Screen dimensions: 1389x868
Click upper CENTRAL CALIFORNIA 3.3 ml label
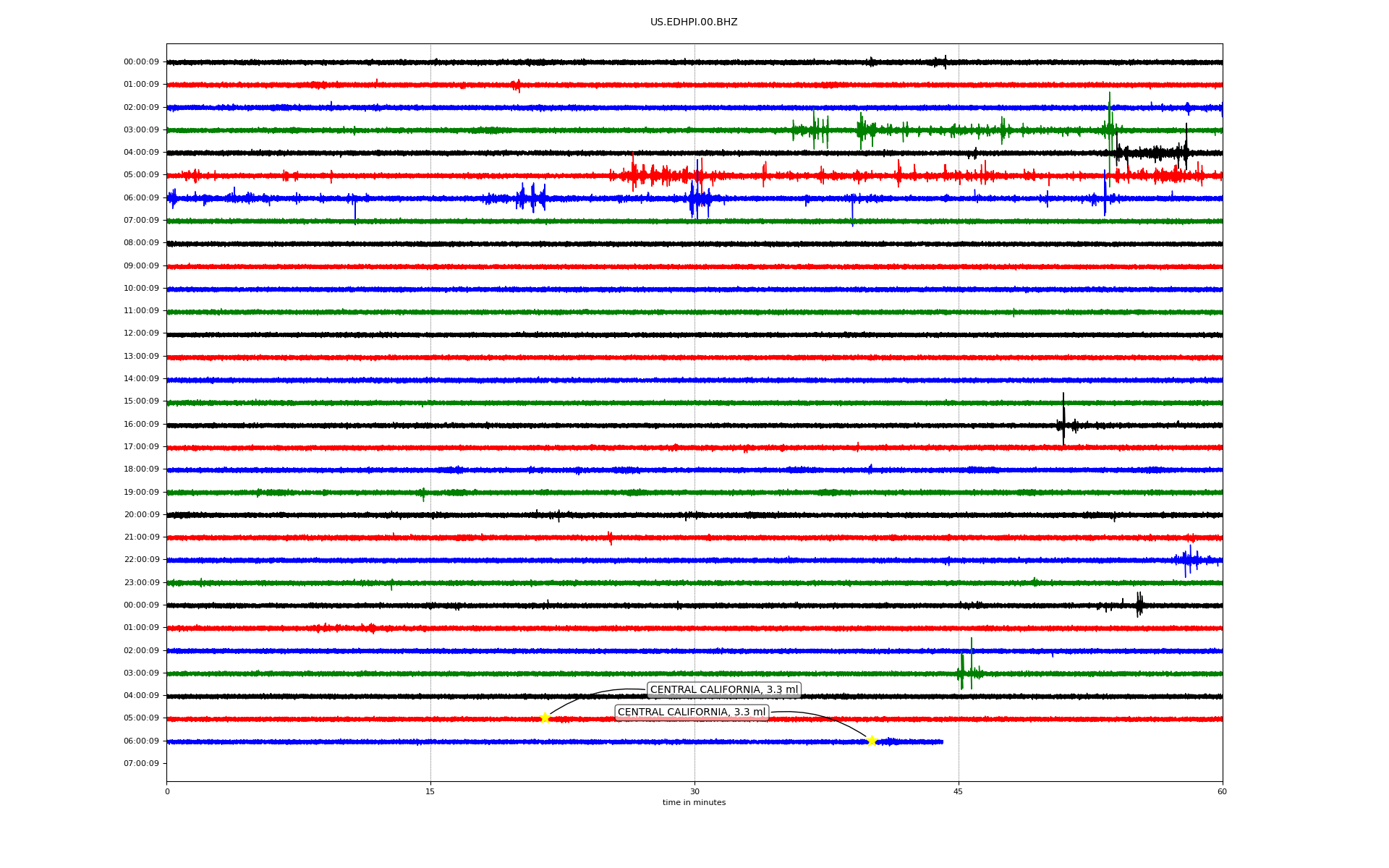click(x=723, y=690)
